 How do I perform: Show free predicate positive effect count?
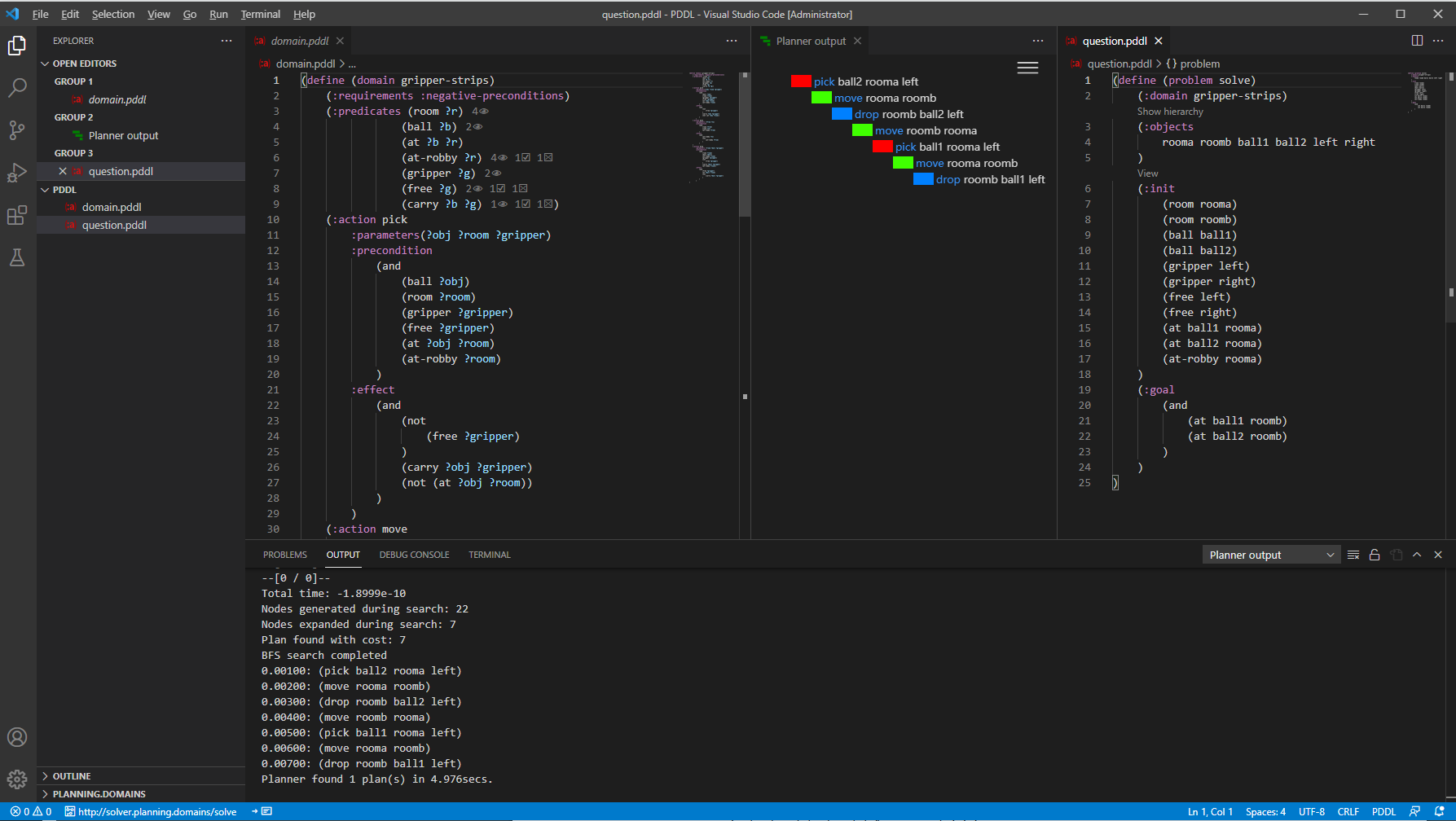(x=497, y=189)
